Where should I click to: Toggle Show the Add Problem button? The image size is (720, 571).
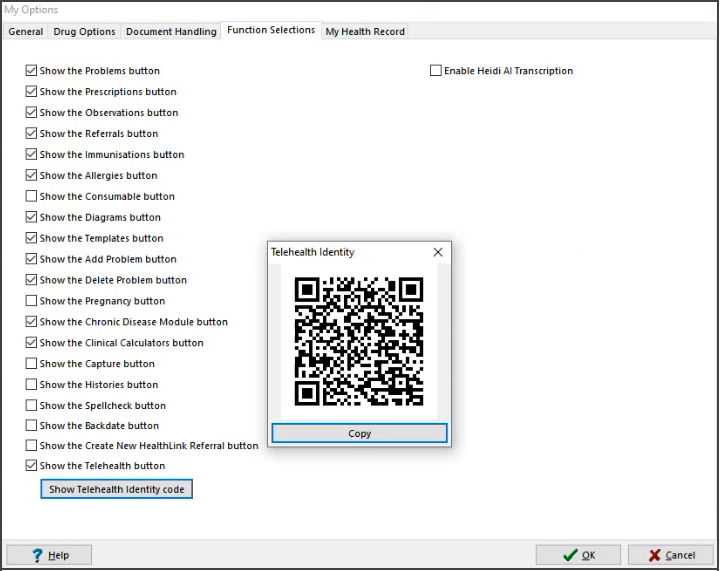(31, 259)
